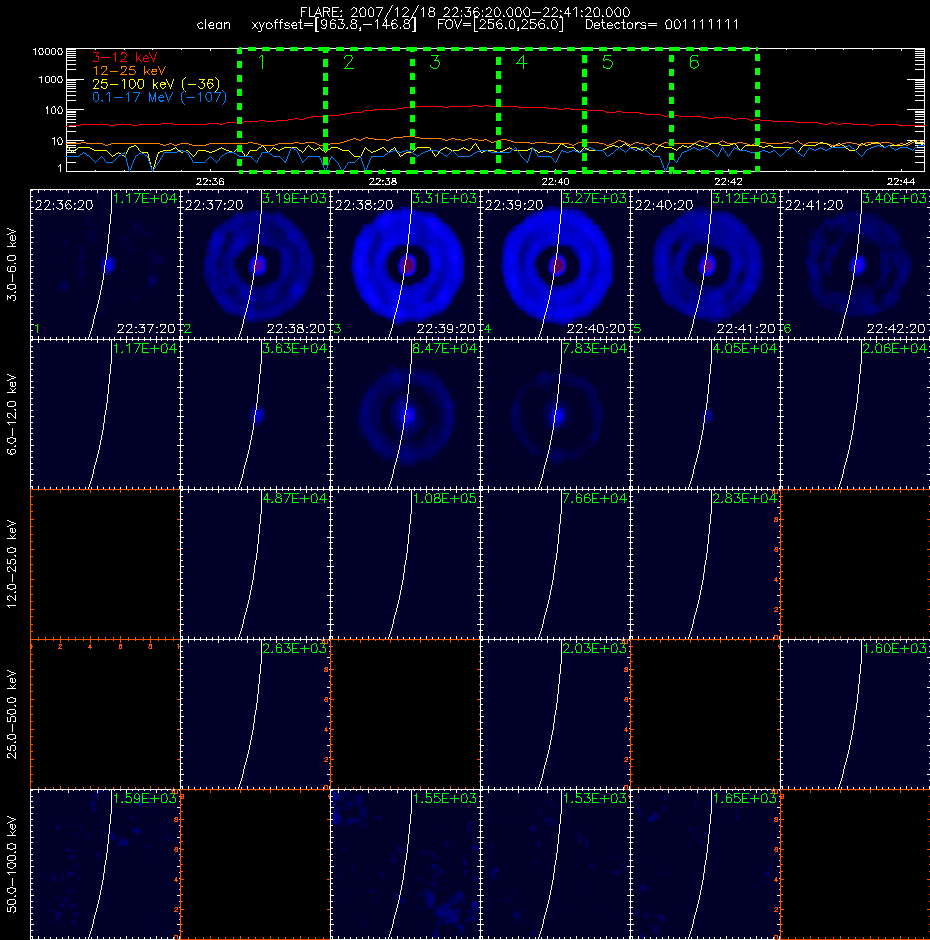The height and width of the screenshot is (940, 930).
Task: Open the 6-12 keV image with peak 2.06E+04
Action: click(855, 414)
